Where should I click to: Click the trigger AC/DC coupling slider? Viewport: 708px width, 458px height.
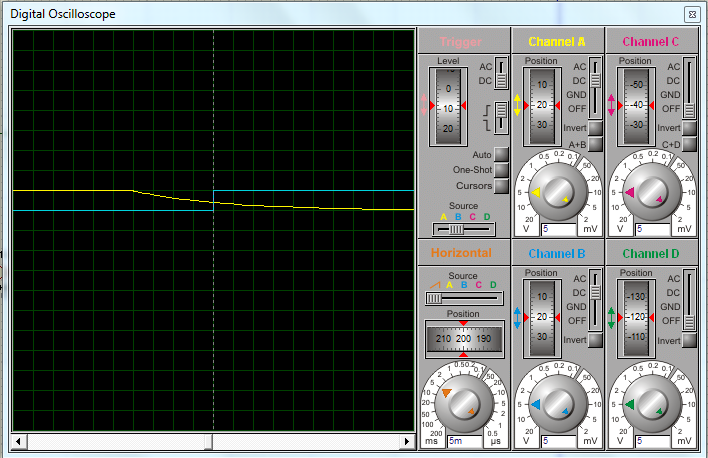pyautogui.click(x=501, y=73)
